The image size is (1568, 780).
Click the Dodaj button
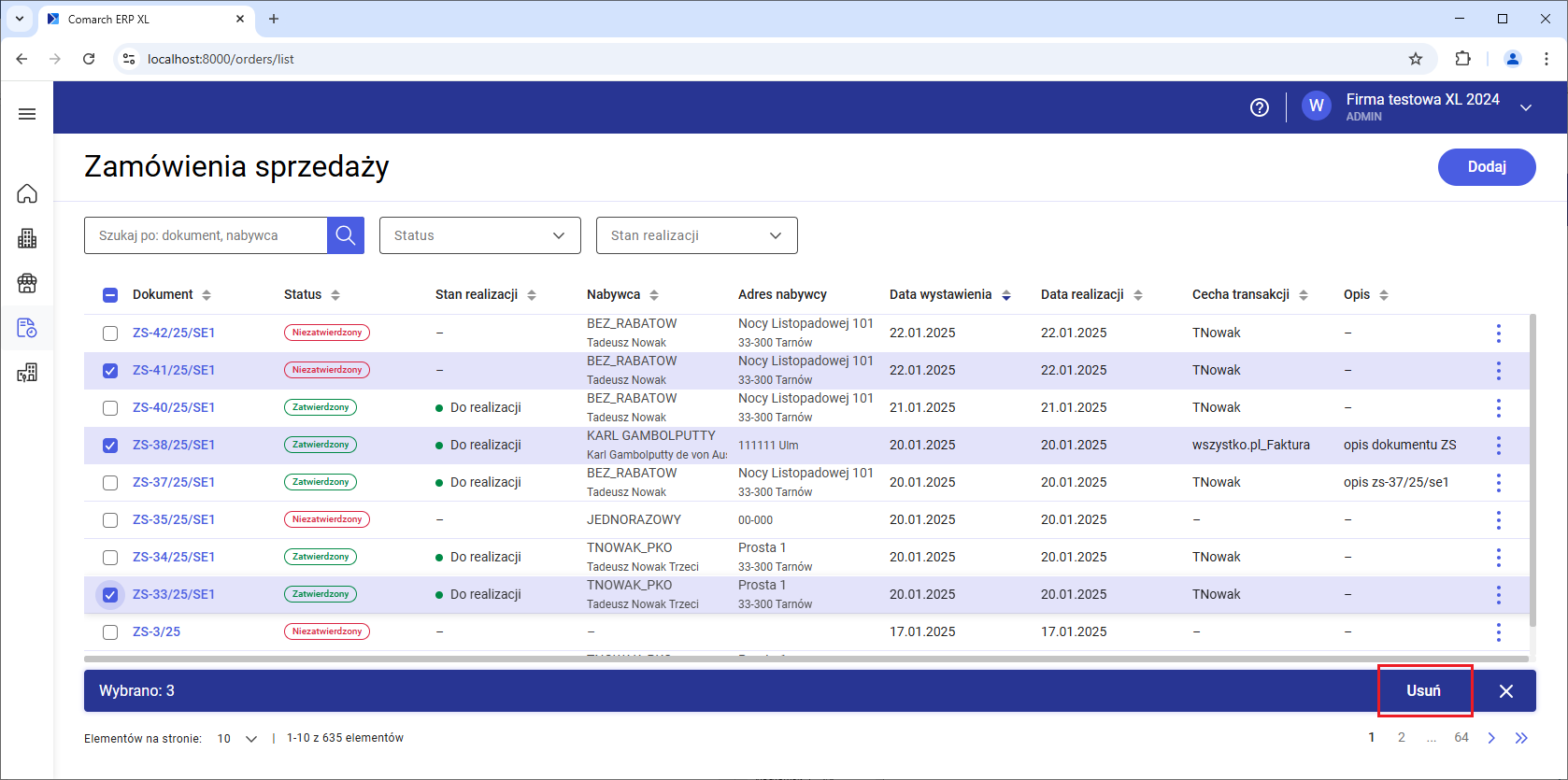[1486, 167]
